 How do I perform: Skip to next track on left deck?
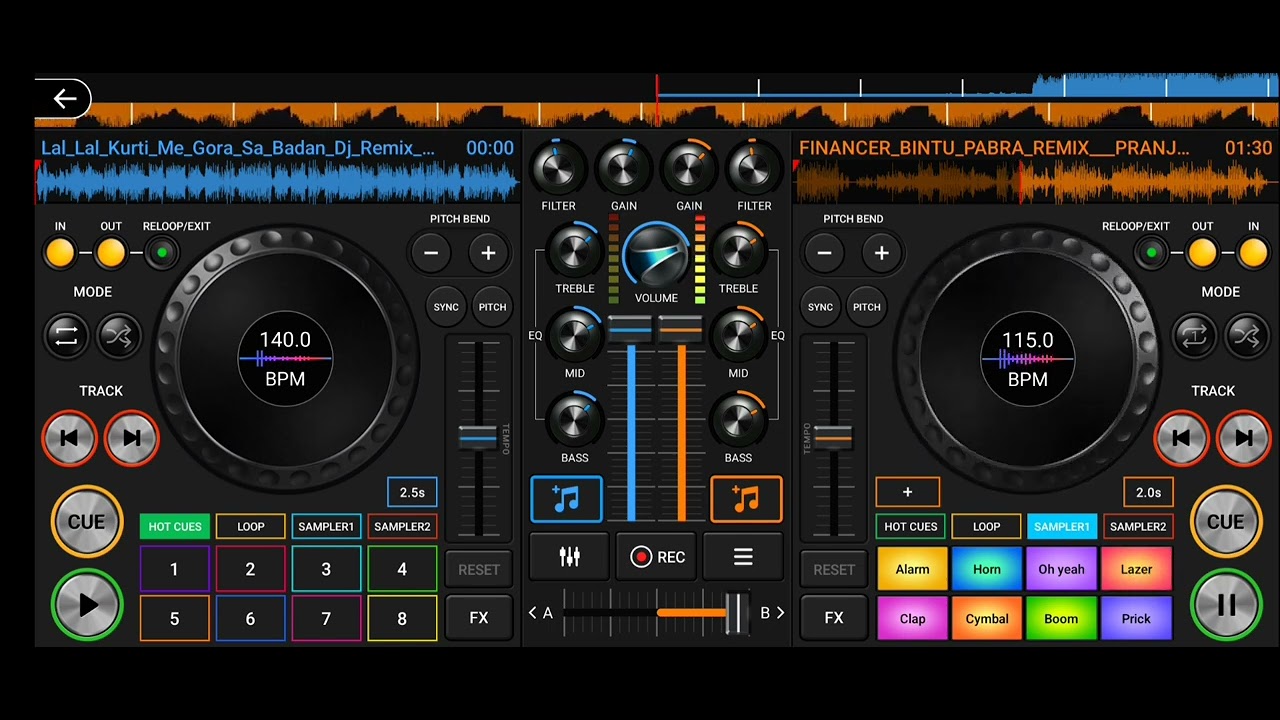(132, 438)
